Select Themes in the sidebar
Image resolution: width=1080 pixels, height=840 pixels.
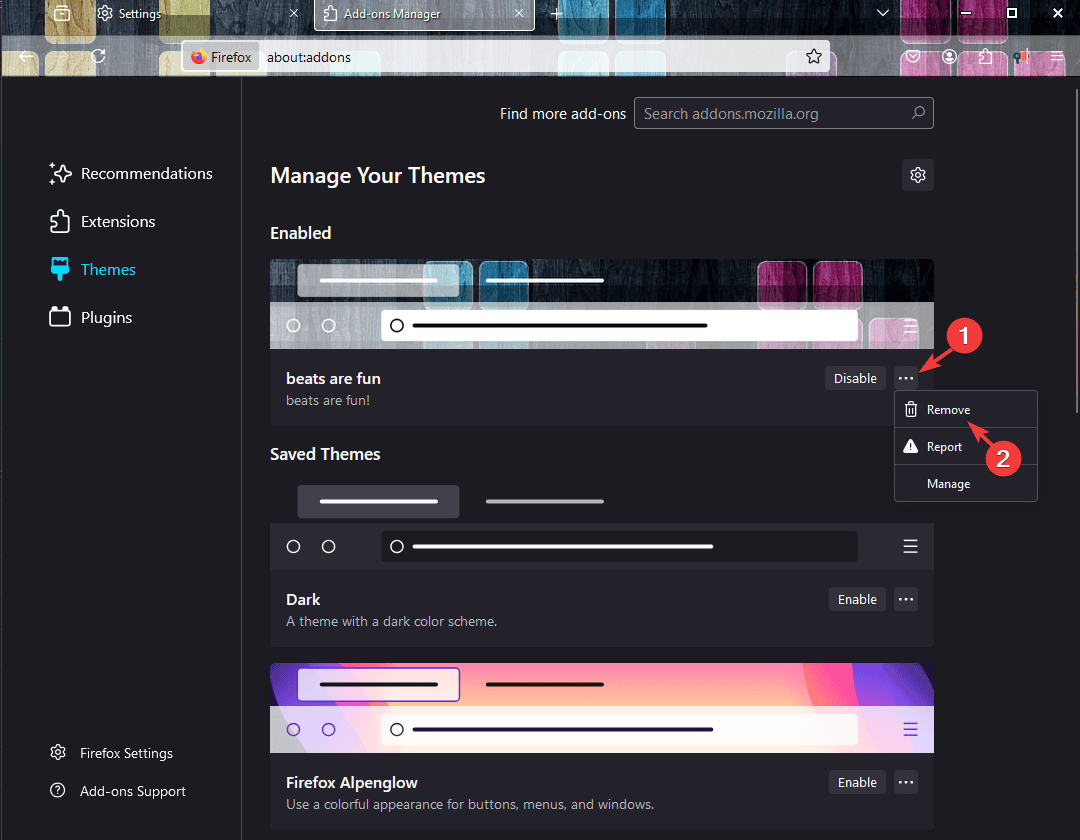pyautogui.click(x=92, y=269)
